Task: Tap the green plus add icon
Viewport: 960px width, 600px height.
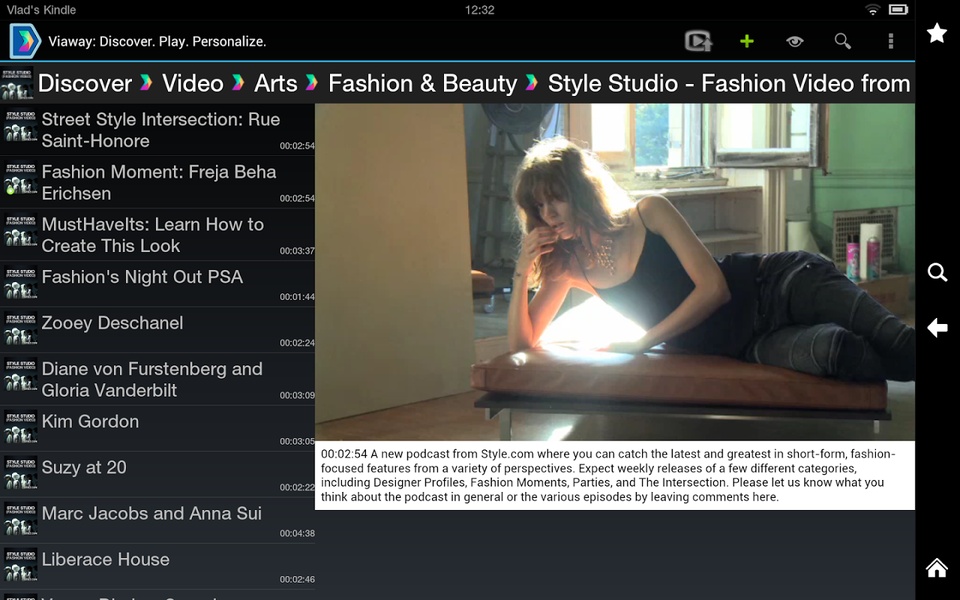Action: [746, 41]
